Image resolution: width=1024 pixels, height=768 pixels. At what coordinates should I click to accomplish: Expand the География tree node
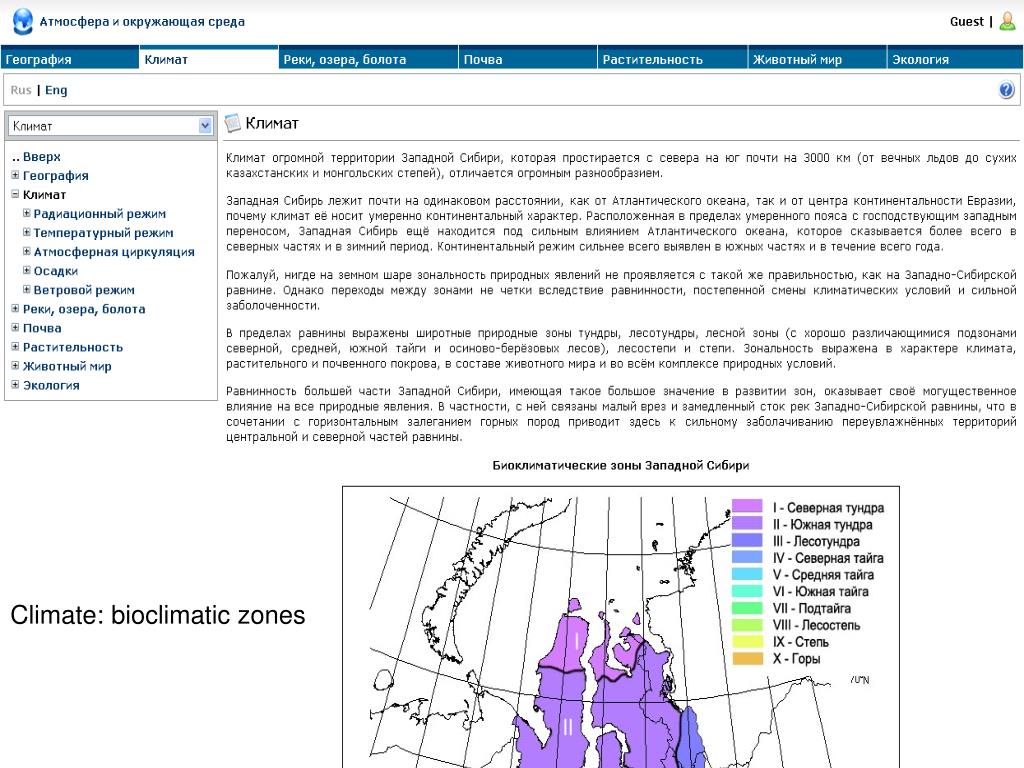pyautogui.click(x=15, y=176)
